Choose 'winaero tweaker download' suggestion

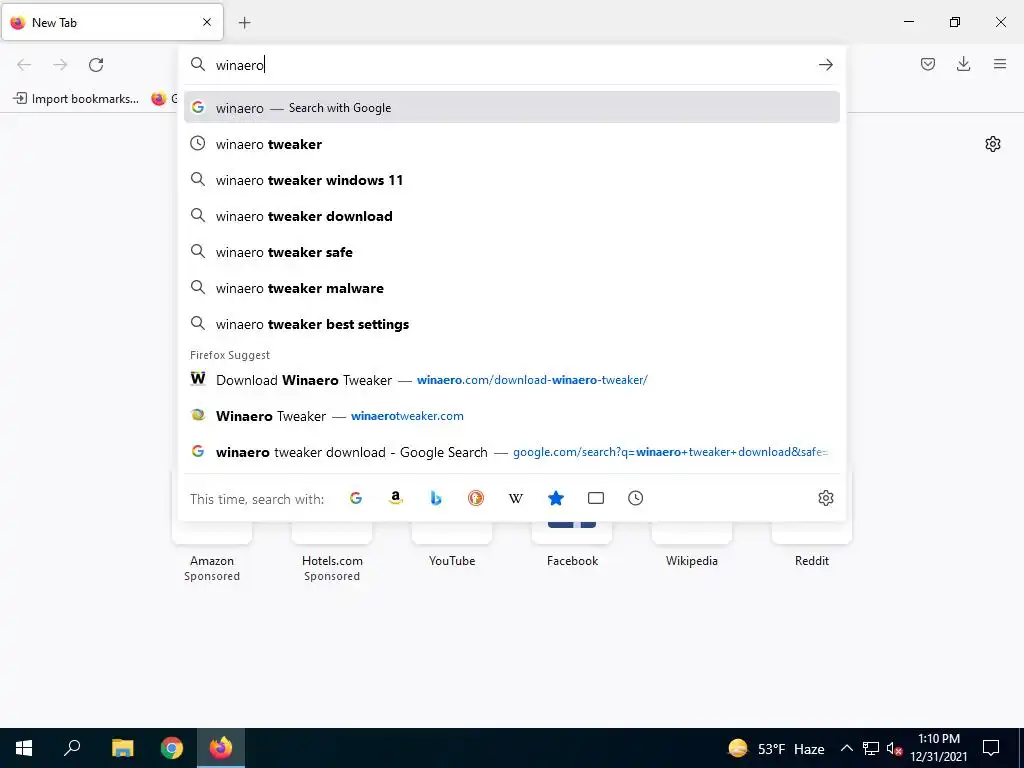coord(511,216)
